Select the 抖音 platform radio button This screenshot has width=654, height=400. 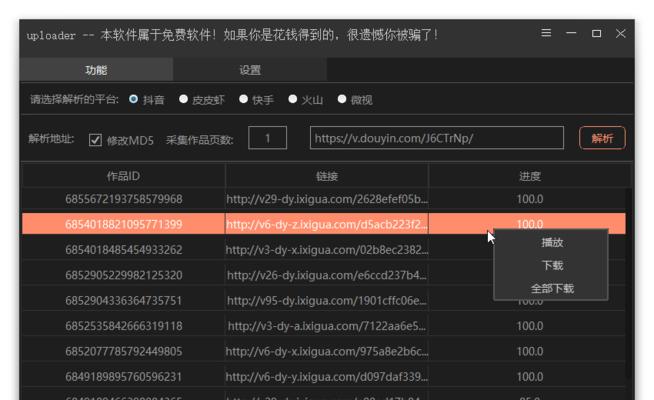click(x=133, y=99)
